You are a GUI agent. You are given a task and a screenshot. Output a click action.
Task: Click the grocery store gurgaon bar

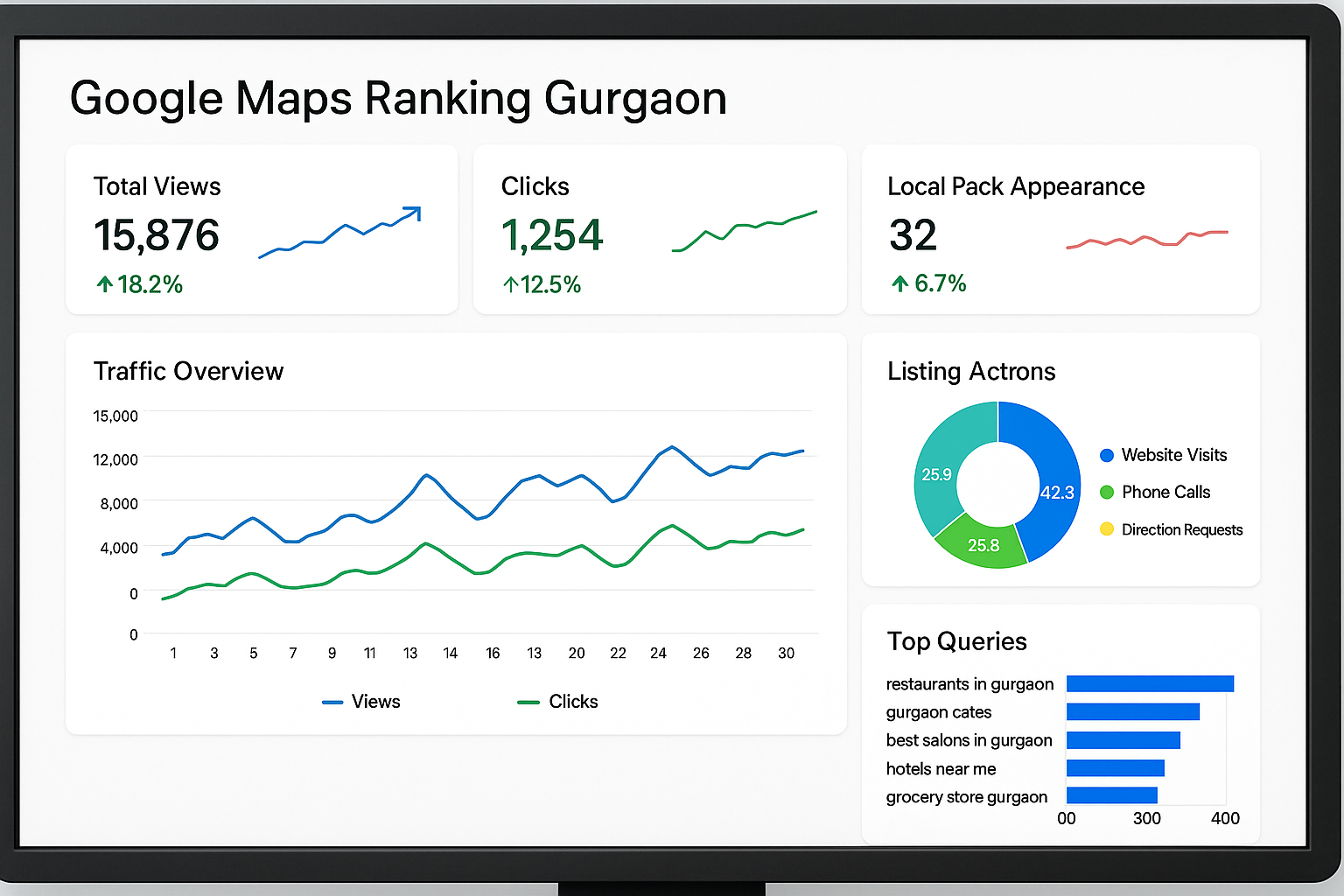click(x=1112, y=795)
